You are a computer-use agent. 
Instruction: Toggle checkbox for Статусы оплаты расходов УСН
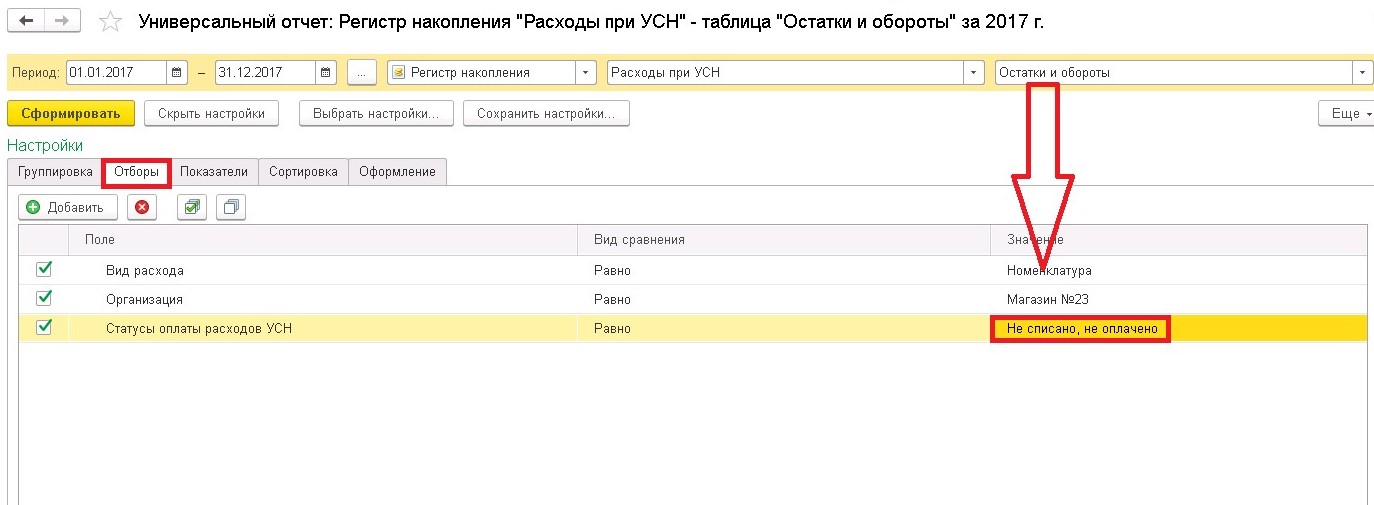coord(43,327)
